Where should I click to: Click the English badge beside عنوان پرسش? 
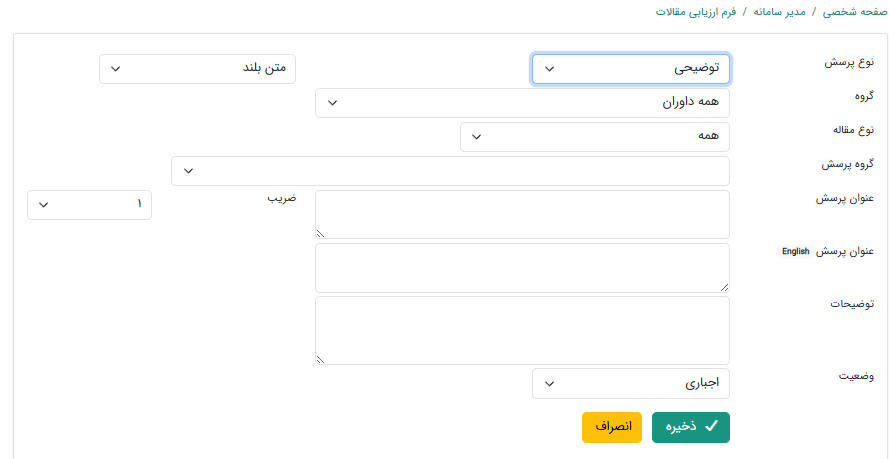pos(795,252)
